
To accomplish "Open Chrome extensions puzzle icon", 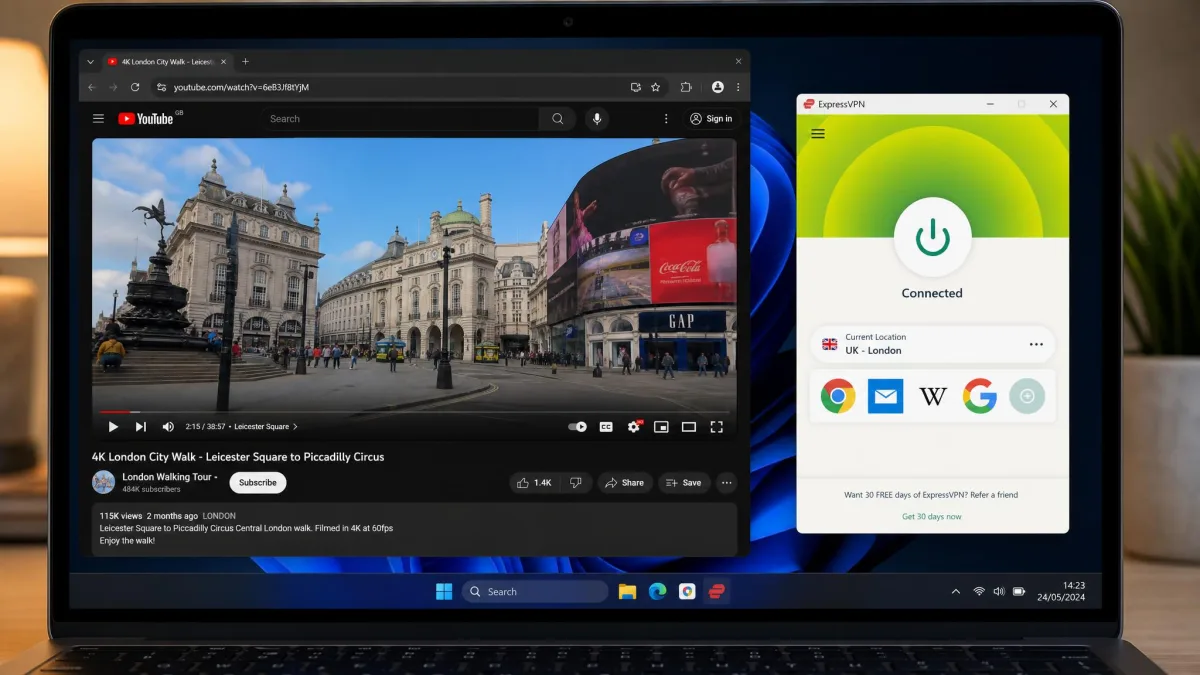I will [687, 87].
